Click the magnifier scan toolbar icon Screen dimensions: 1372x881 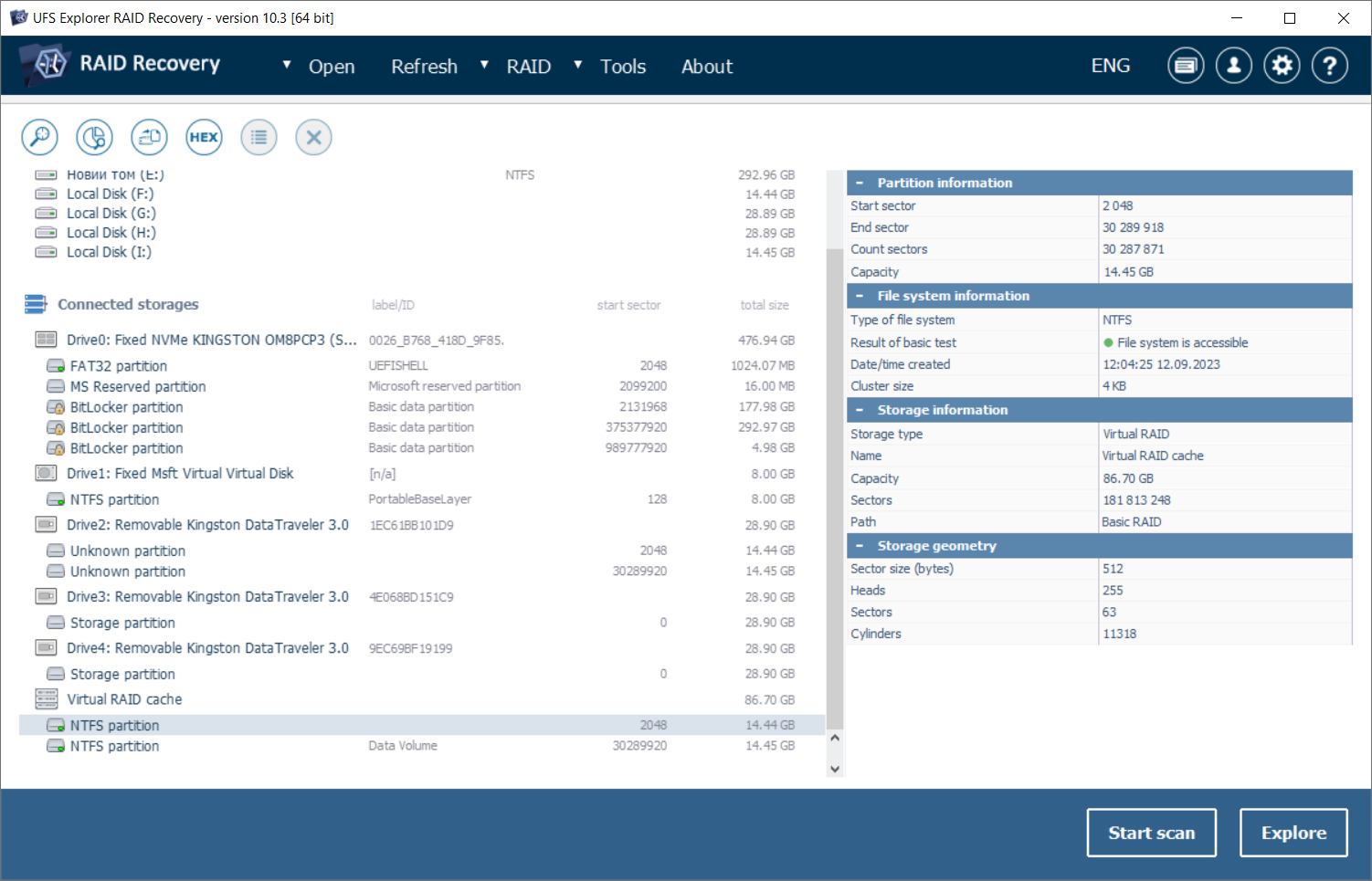pos(39,138)
